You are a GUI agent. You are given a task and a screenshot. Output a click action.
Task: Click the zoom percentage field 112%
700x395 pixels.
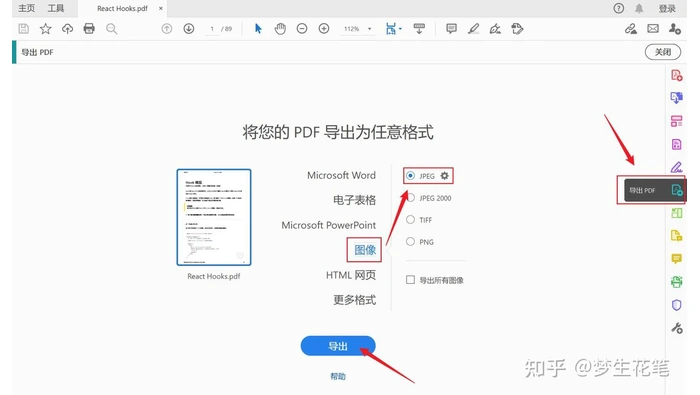[x=352, y=29]
